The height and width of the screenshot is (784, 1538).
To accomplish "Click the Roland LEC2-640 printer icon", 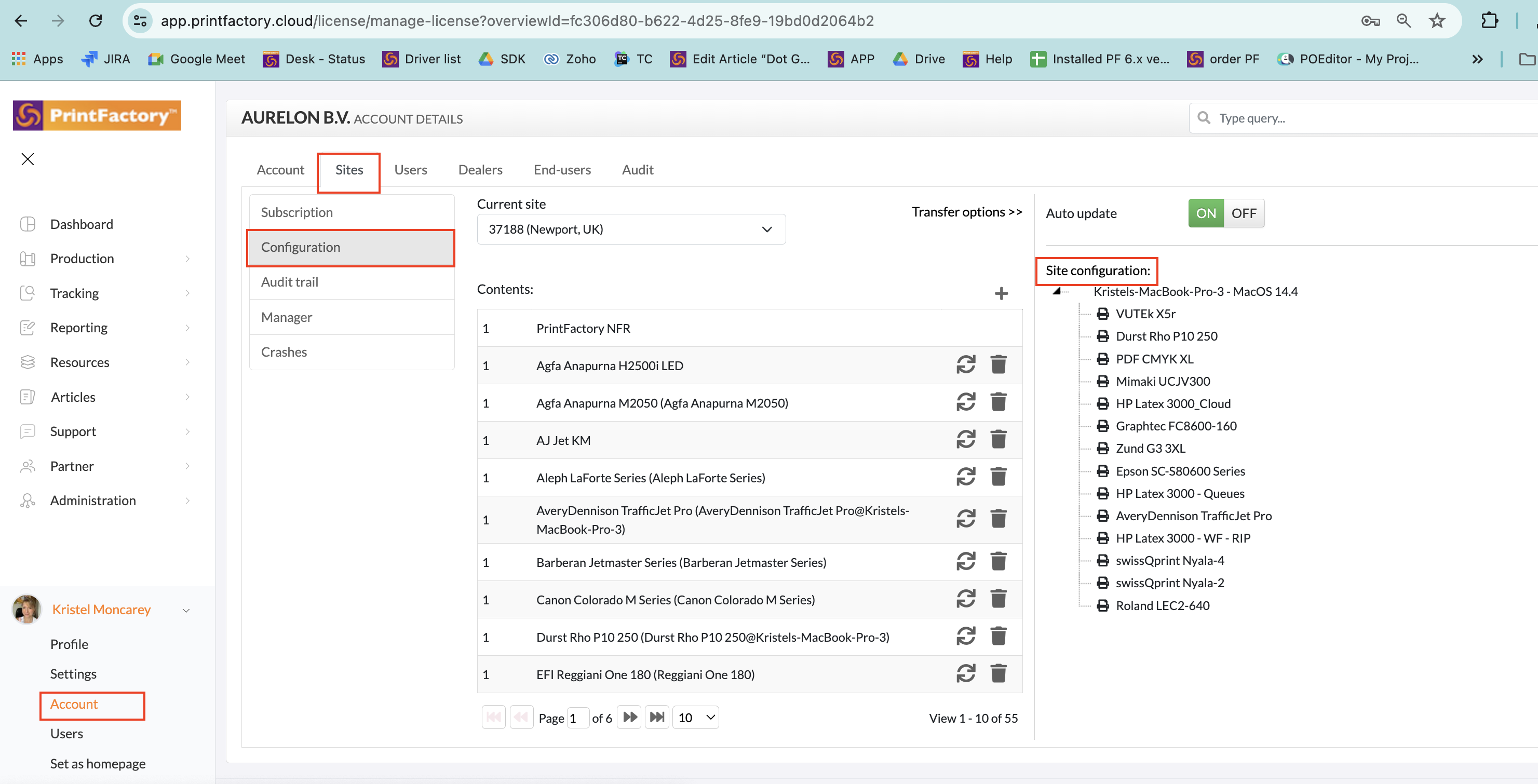I will point(1102,605).
